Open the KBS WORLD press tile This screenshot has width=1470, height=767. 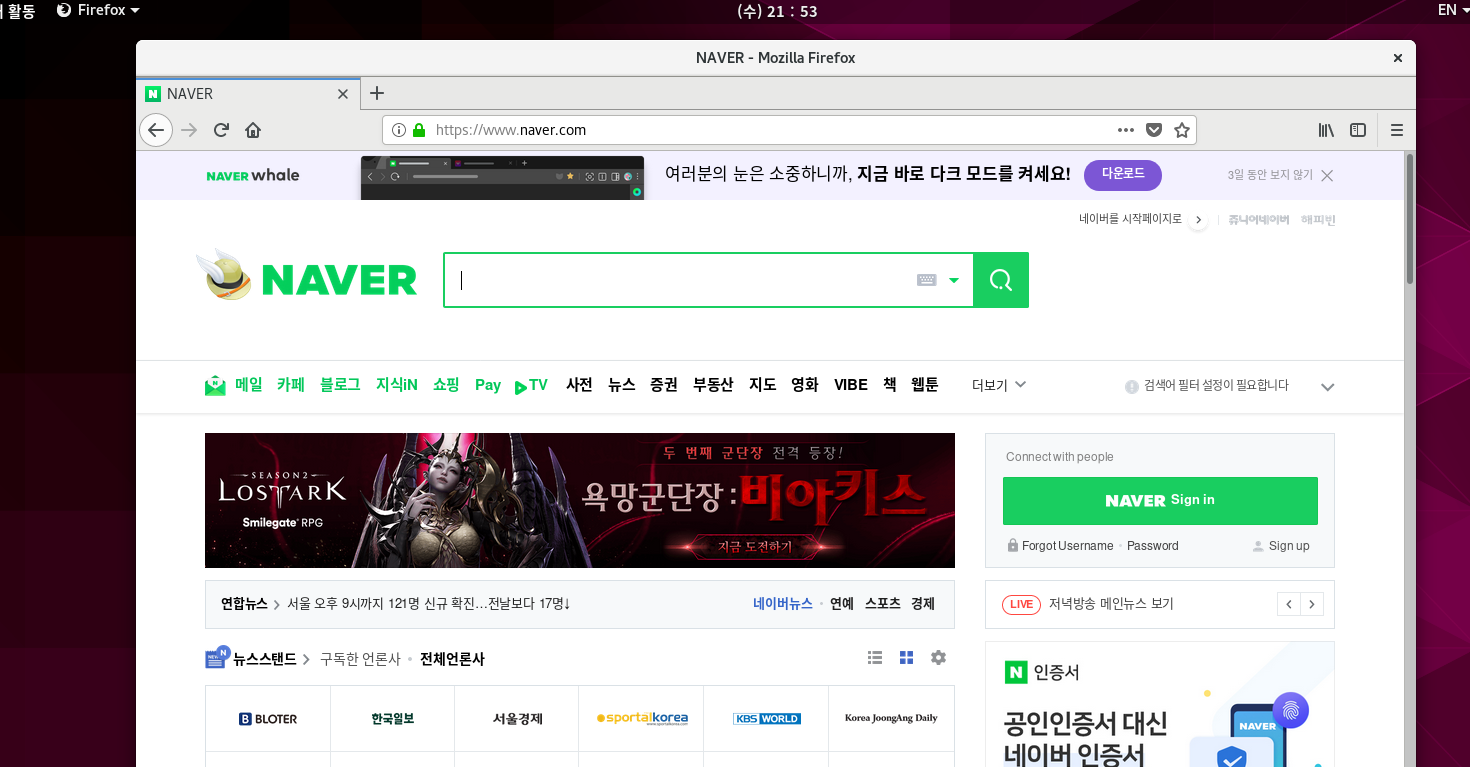click(x=766, y=718)
